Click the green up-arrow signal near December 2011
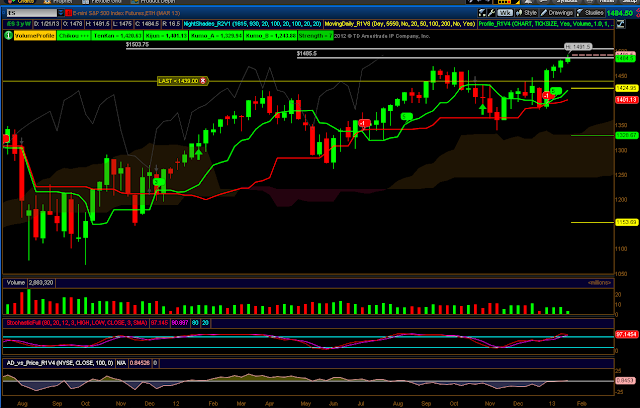The height and width of the screenshot is (408, 640). tap(198, 154)
